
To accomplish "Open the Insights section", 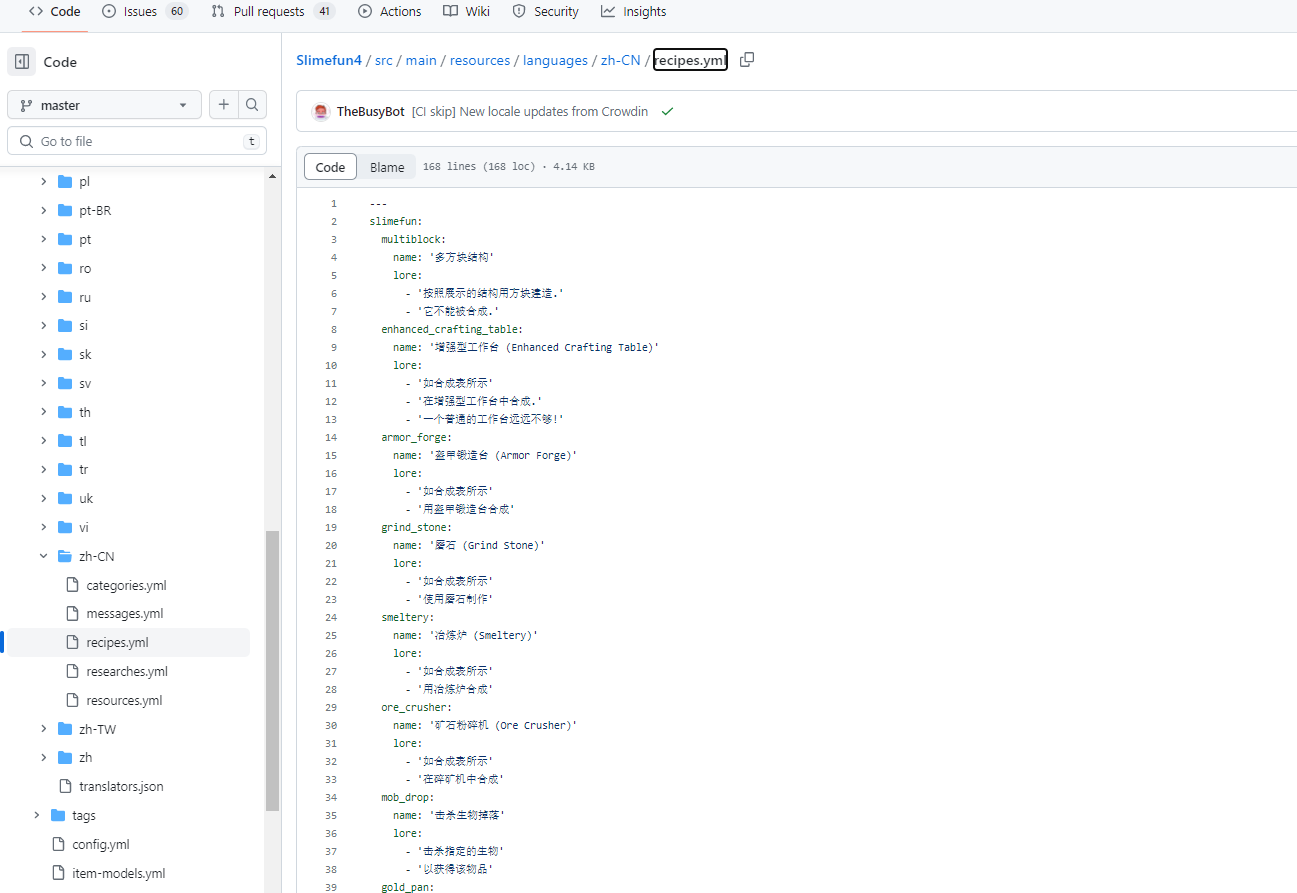I will pos(634,11).
